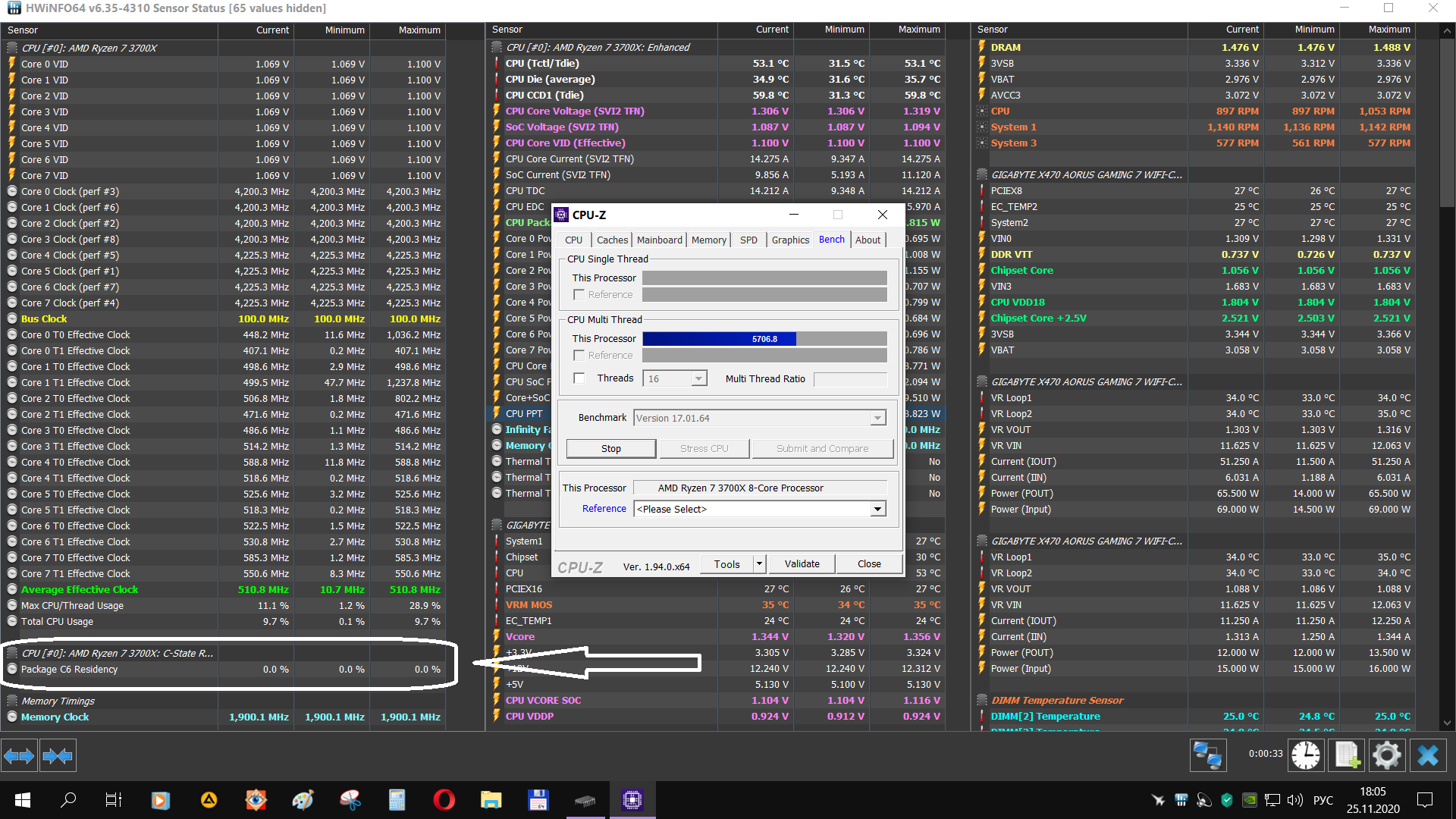
Task: Switch to CPU-Z via its taskbar icon
Action: click(x=632, y=800)
